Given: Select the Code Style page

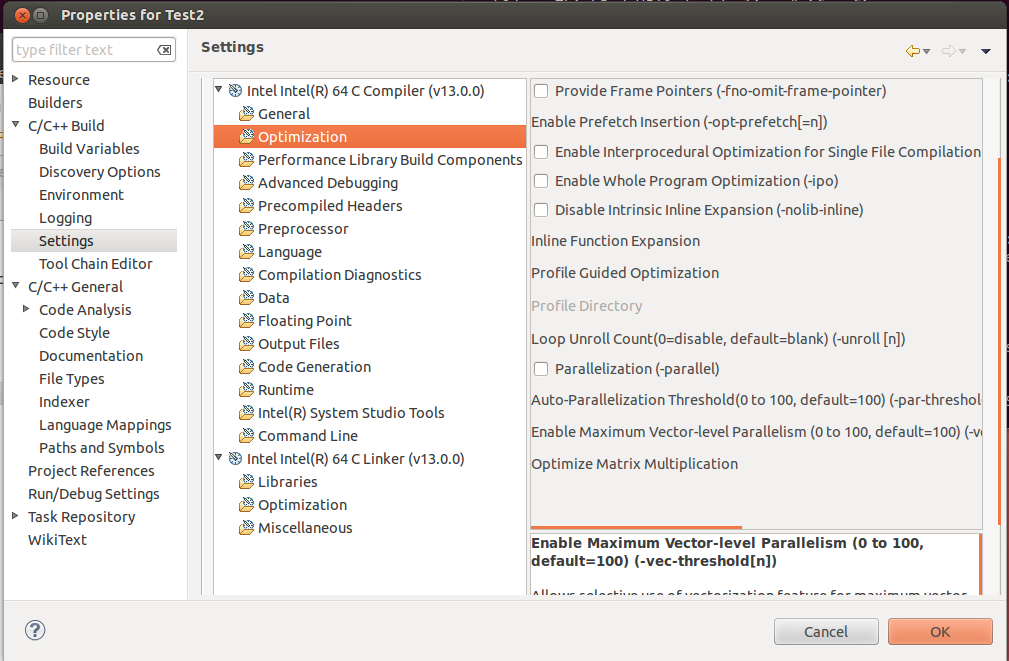Looking at the screenshot, I should pyautogui.click(x=75, y=333).
